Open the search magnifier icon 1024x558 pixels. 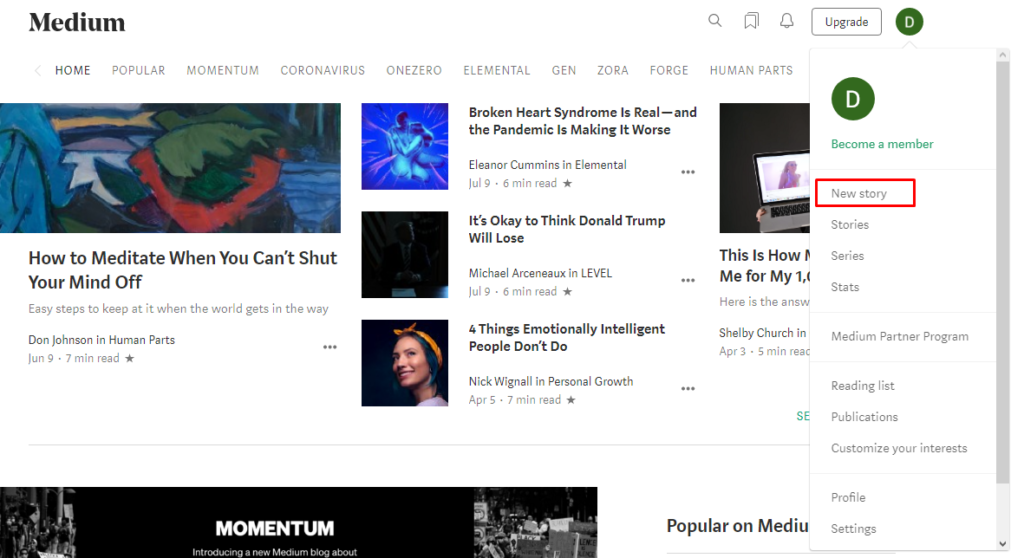click(x=715, y=21)
